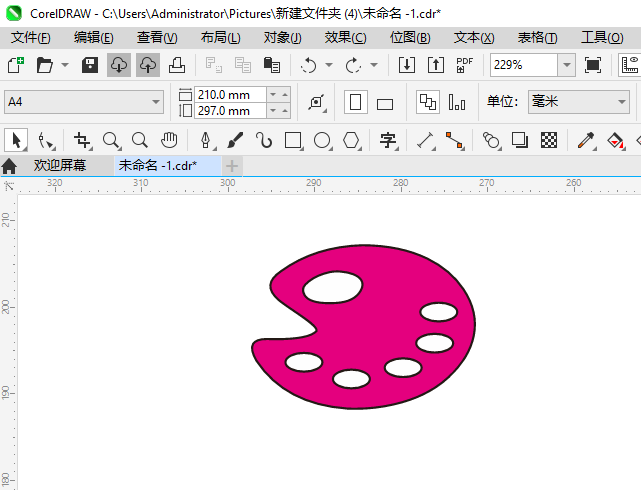
Task: Click the Paste clipboard icon
Action: tap(272, 65)
